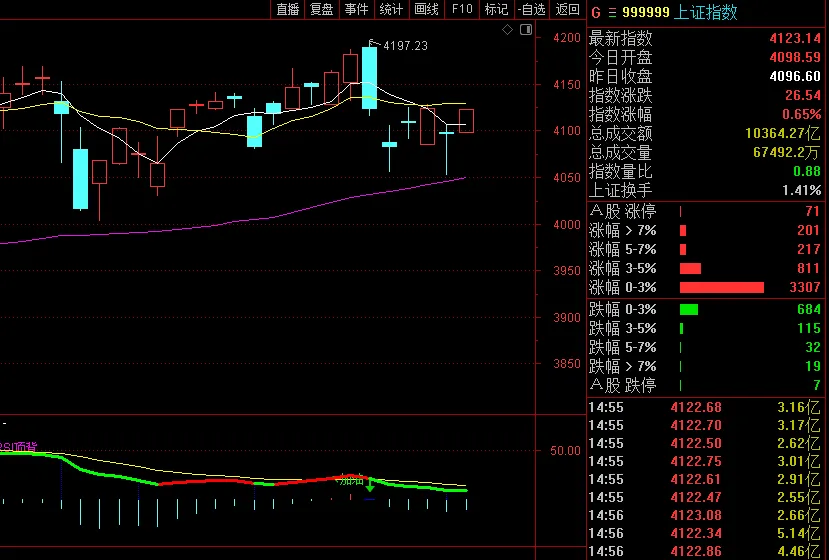Select the tick row priced 4122.50
This screenshot has height=560, width=829.
point(705,444)
